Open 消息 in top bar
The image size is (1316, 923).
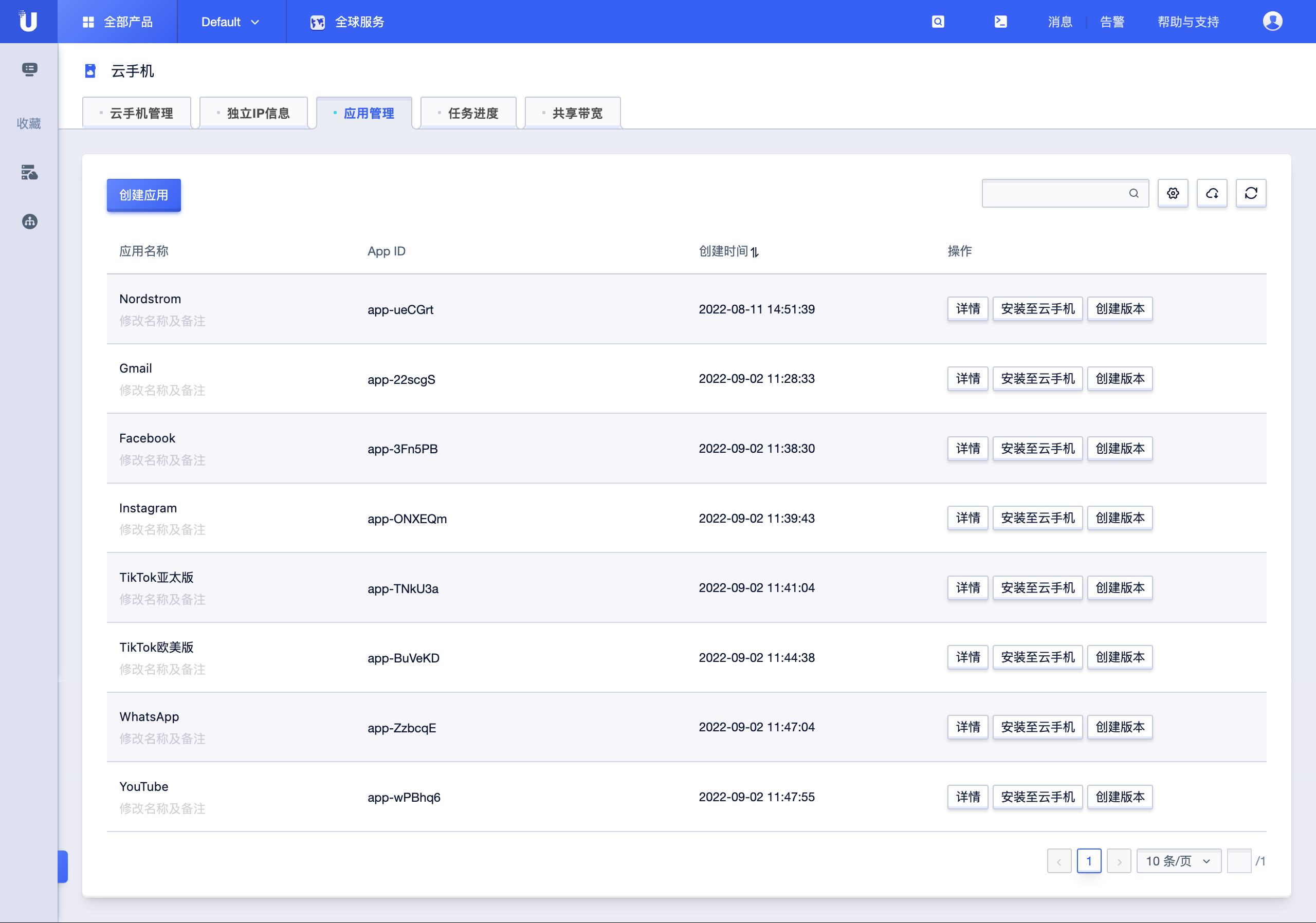[1060, 22]
